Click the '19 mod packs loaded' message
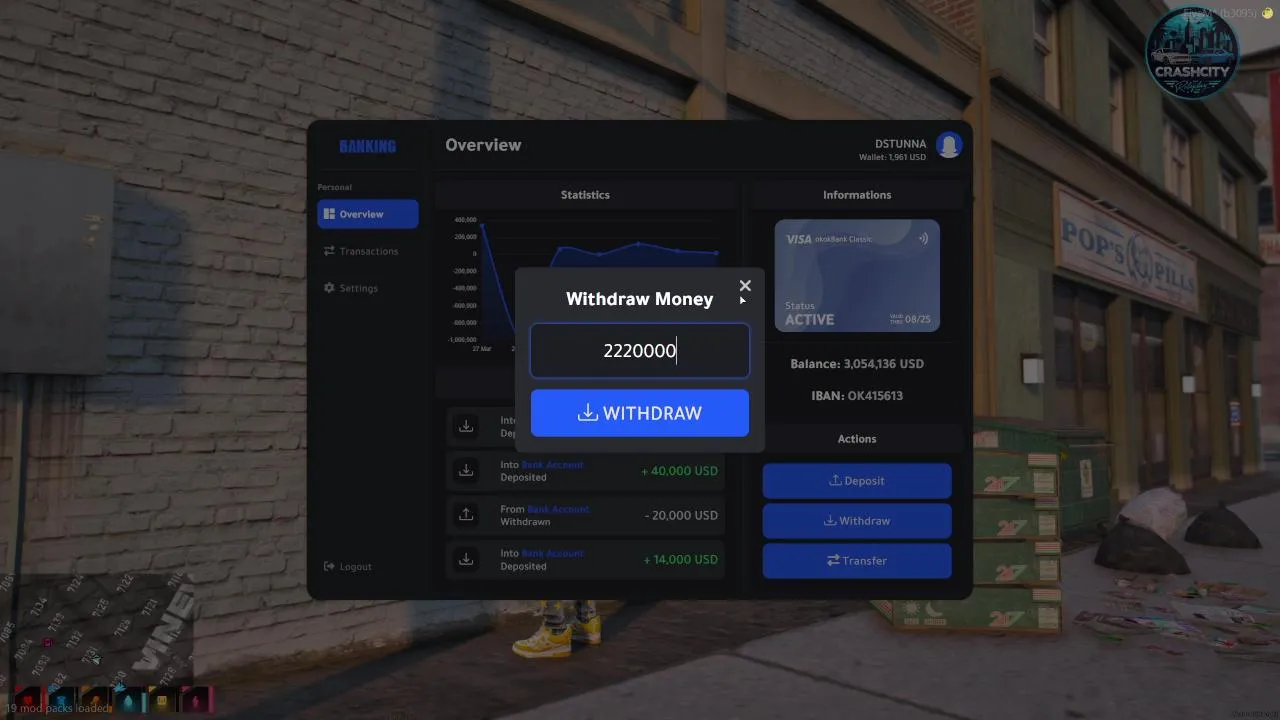The width and height of the screenshot is (1280, 720). pyautogui.click(x=60, y=708)
